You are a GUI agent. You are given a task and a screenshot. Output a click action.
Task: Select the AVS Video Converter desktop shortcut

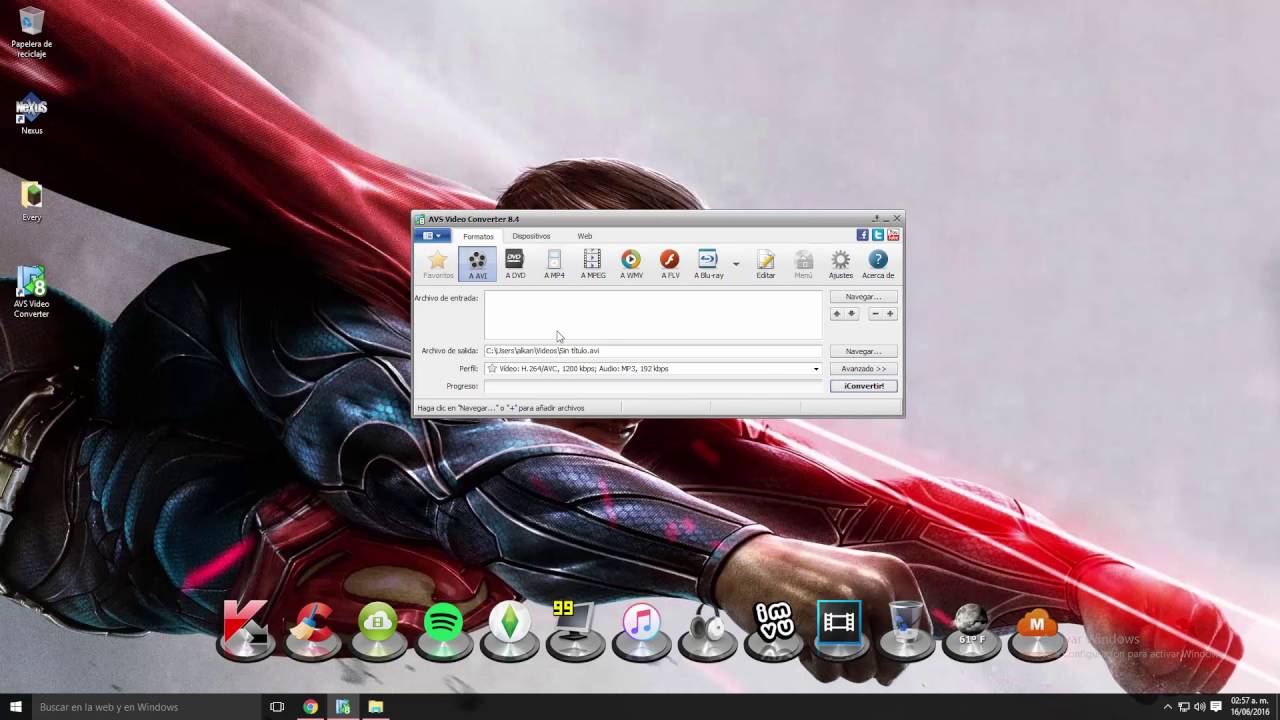pyautogui.click(x=32, y=292)
